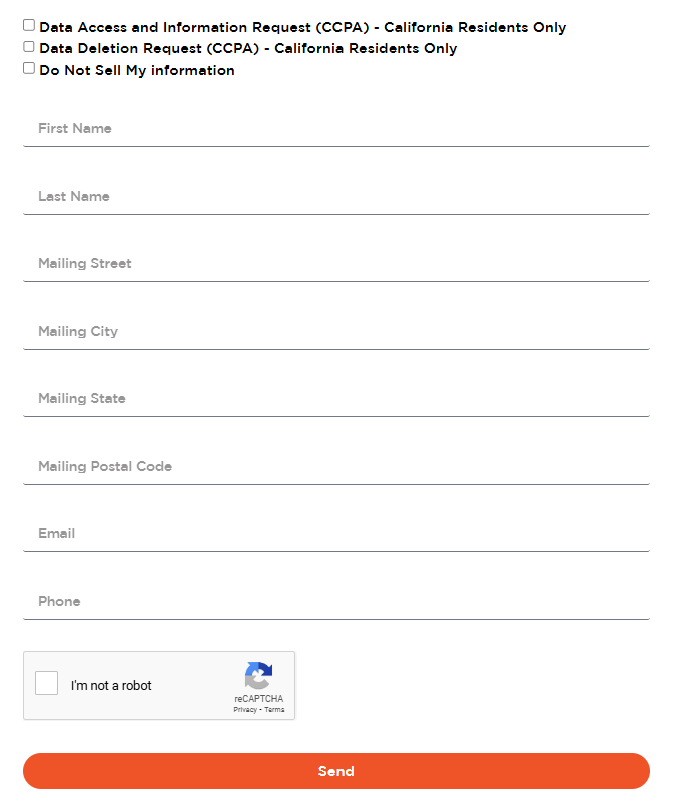This screenshot has width=680, height=806.
Task: Click the reCAPTCHA logo icon
Action: tap(259, 675)
